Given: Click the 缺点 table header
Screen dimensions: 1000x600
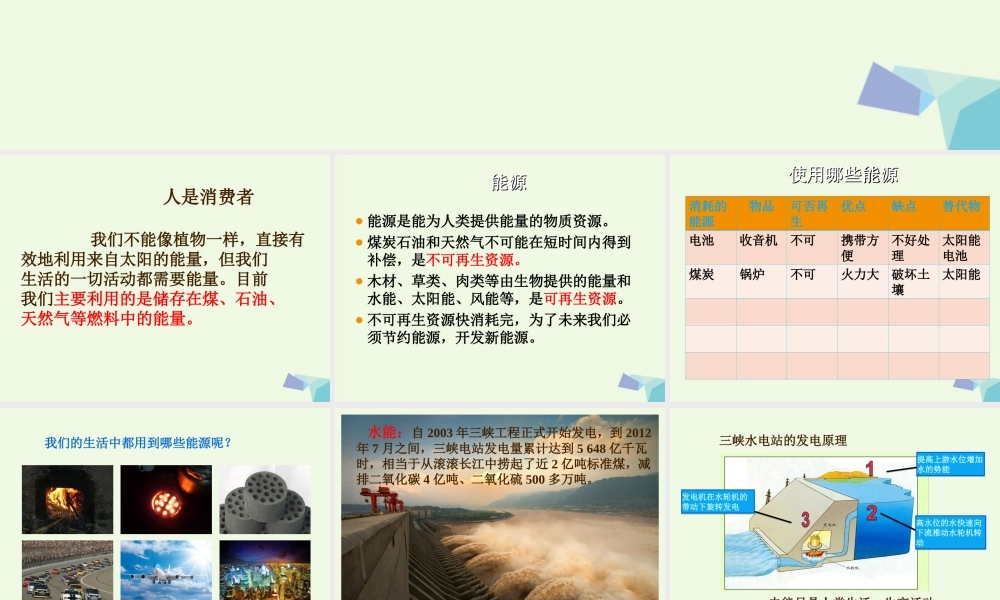Looking at the screenshot, I should tap(913, 214).
